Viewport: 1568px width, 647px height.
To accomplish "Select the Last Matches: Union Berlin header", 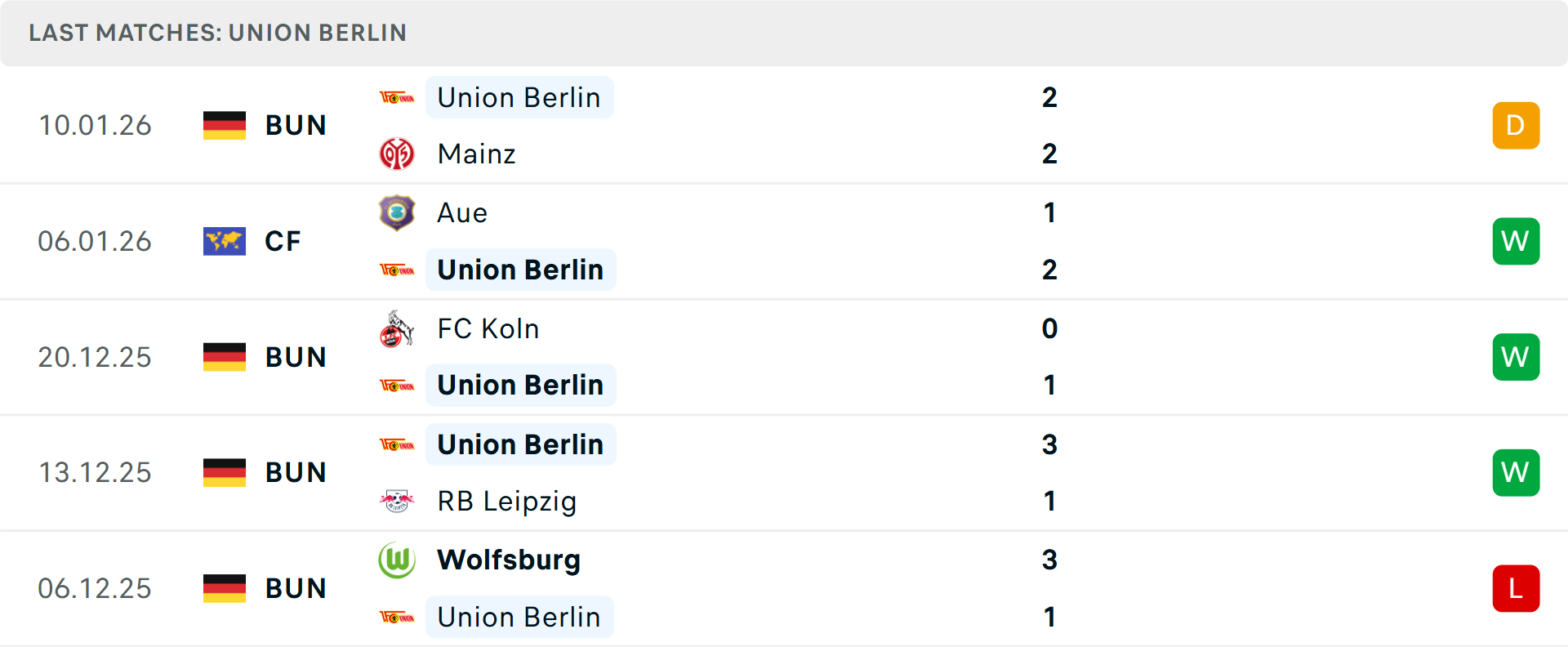I will tap(217, 33).
